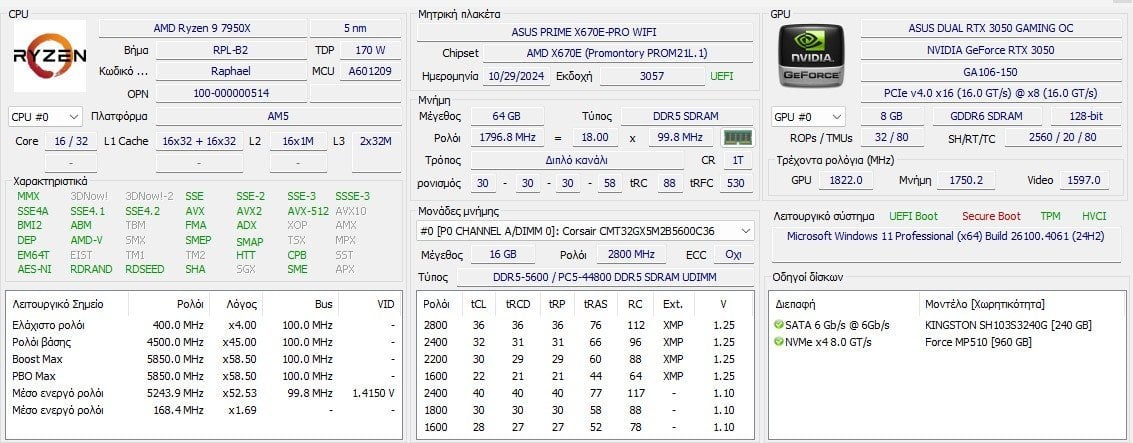Click the NVIDIA GeForce logo image

pos(811,56)
